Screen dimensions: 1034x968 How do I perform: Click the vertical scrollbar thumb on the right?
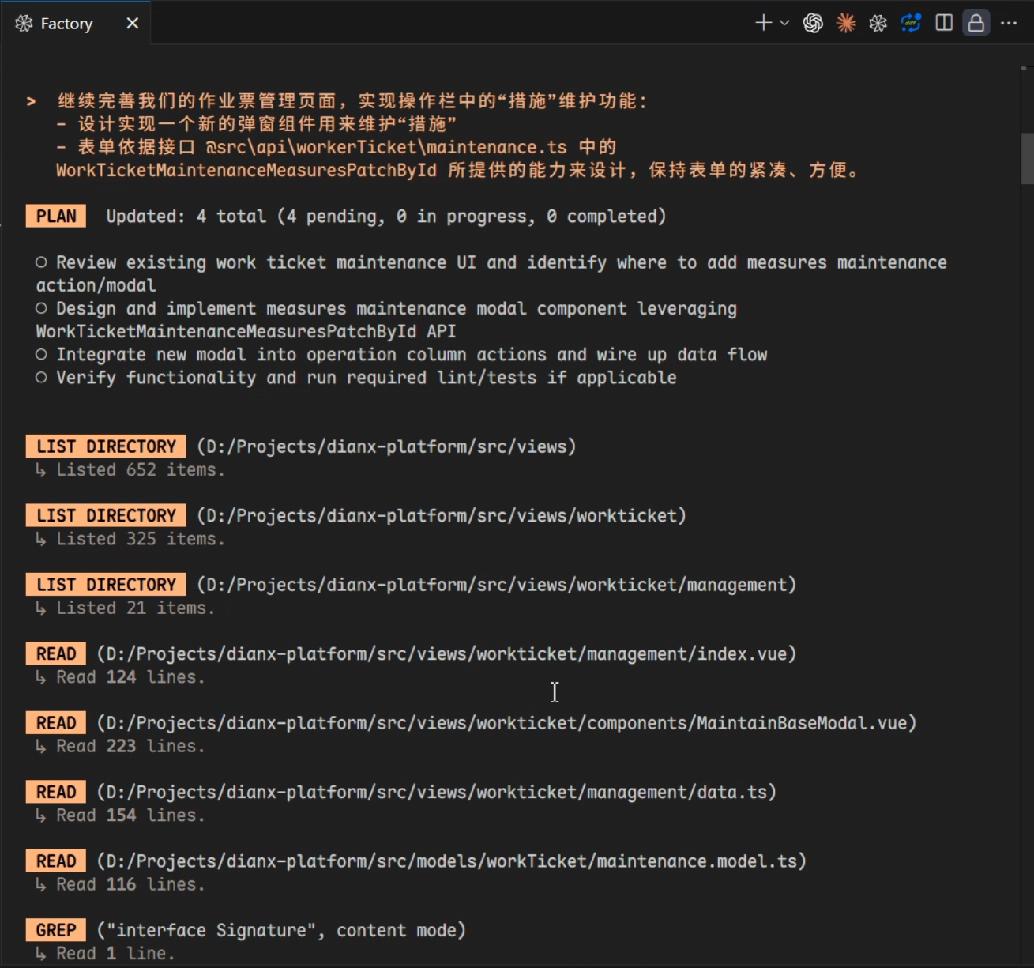click(1026, 158)
